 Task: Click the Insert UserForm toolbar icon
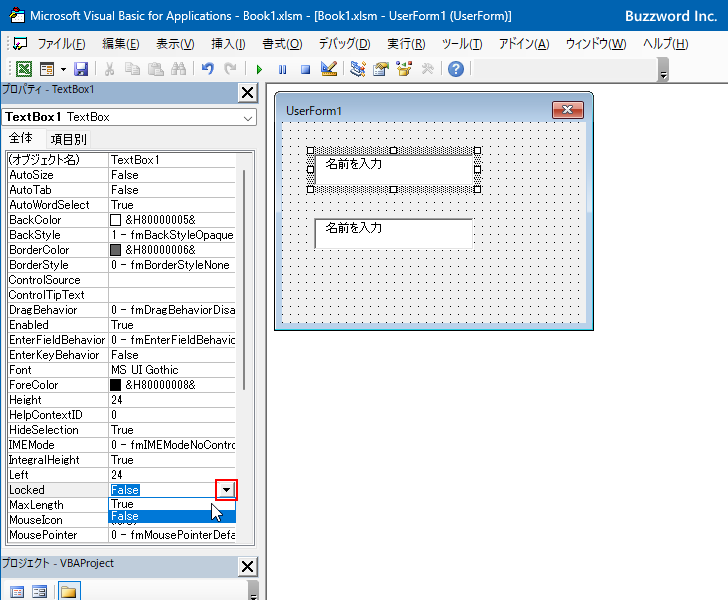point(47,69)
